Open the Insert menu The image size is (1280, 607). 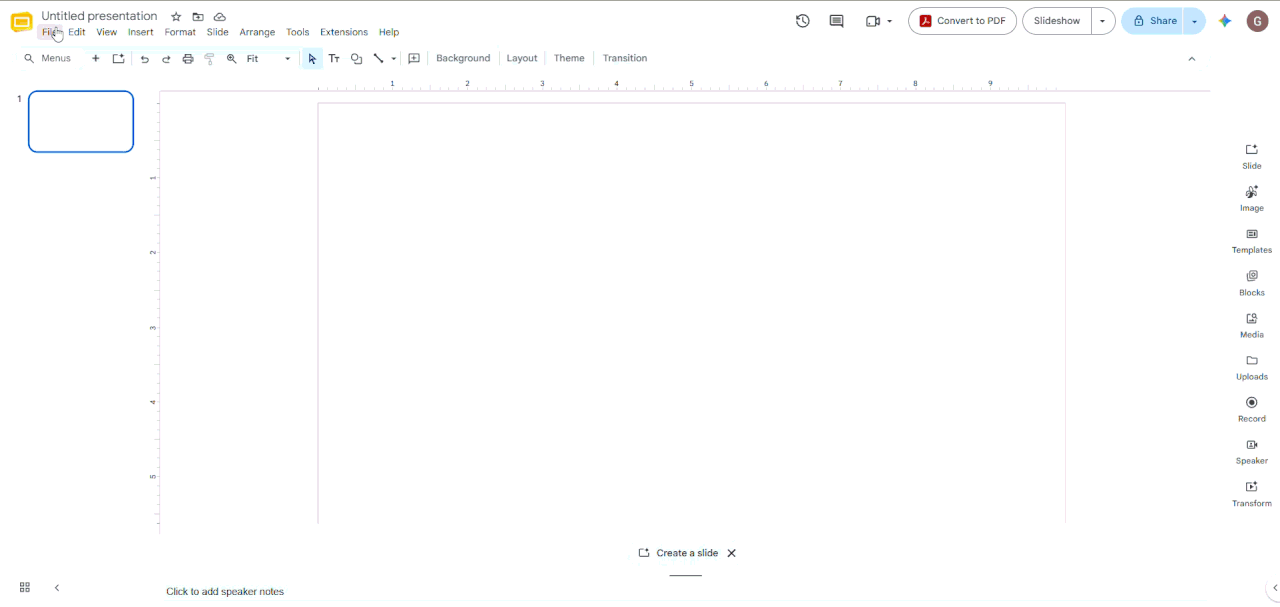(x=141, y=32)
